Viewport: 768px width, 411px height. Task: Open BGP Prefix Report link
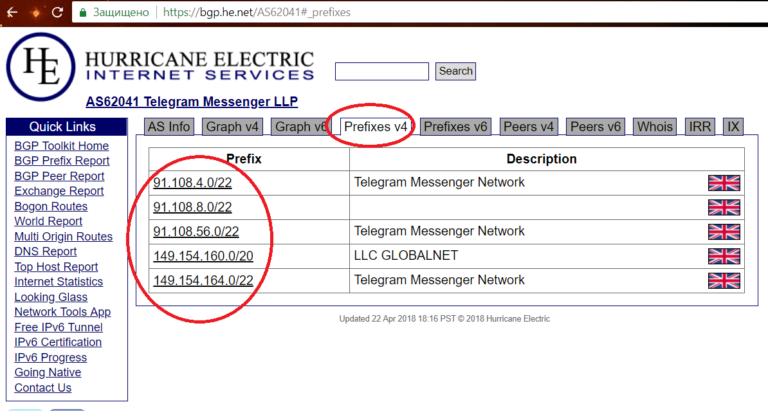pyautogui.click(x=62, y=161)
